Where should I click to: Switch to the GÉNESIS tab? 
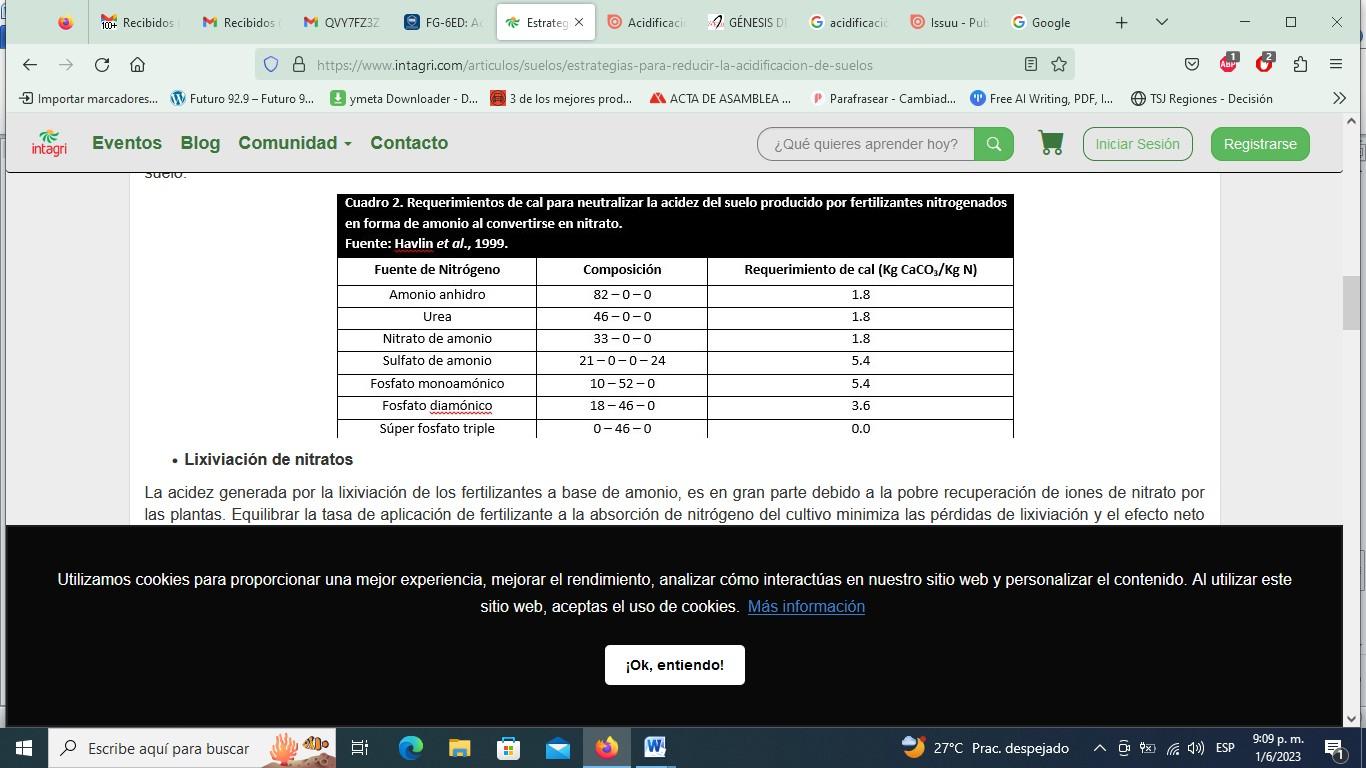point(746,22)
